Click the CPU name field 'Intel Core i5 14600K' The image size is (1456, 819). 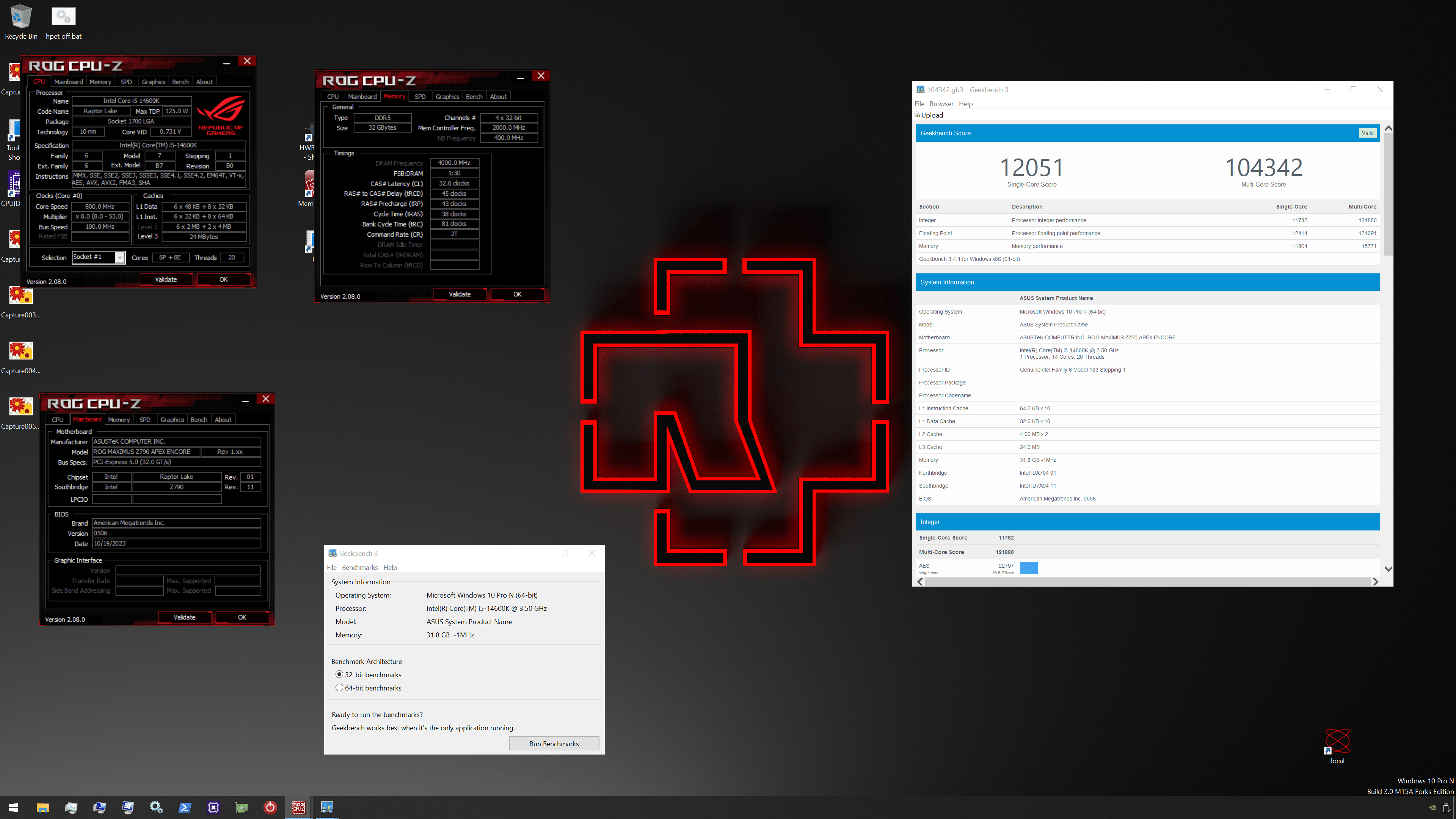point(131,100)
